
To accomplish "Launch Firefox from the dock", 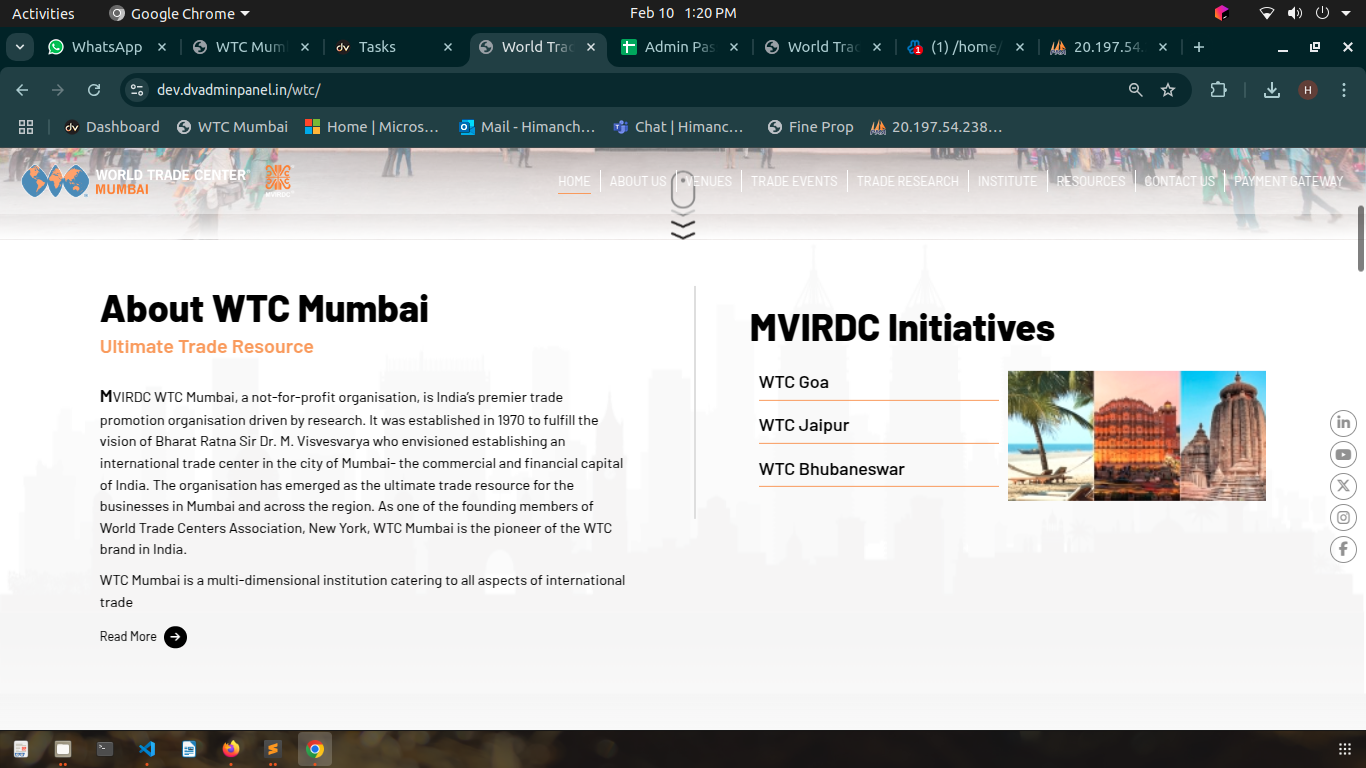I will 231,748.
